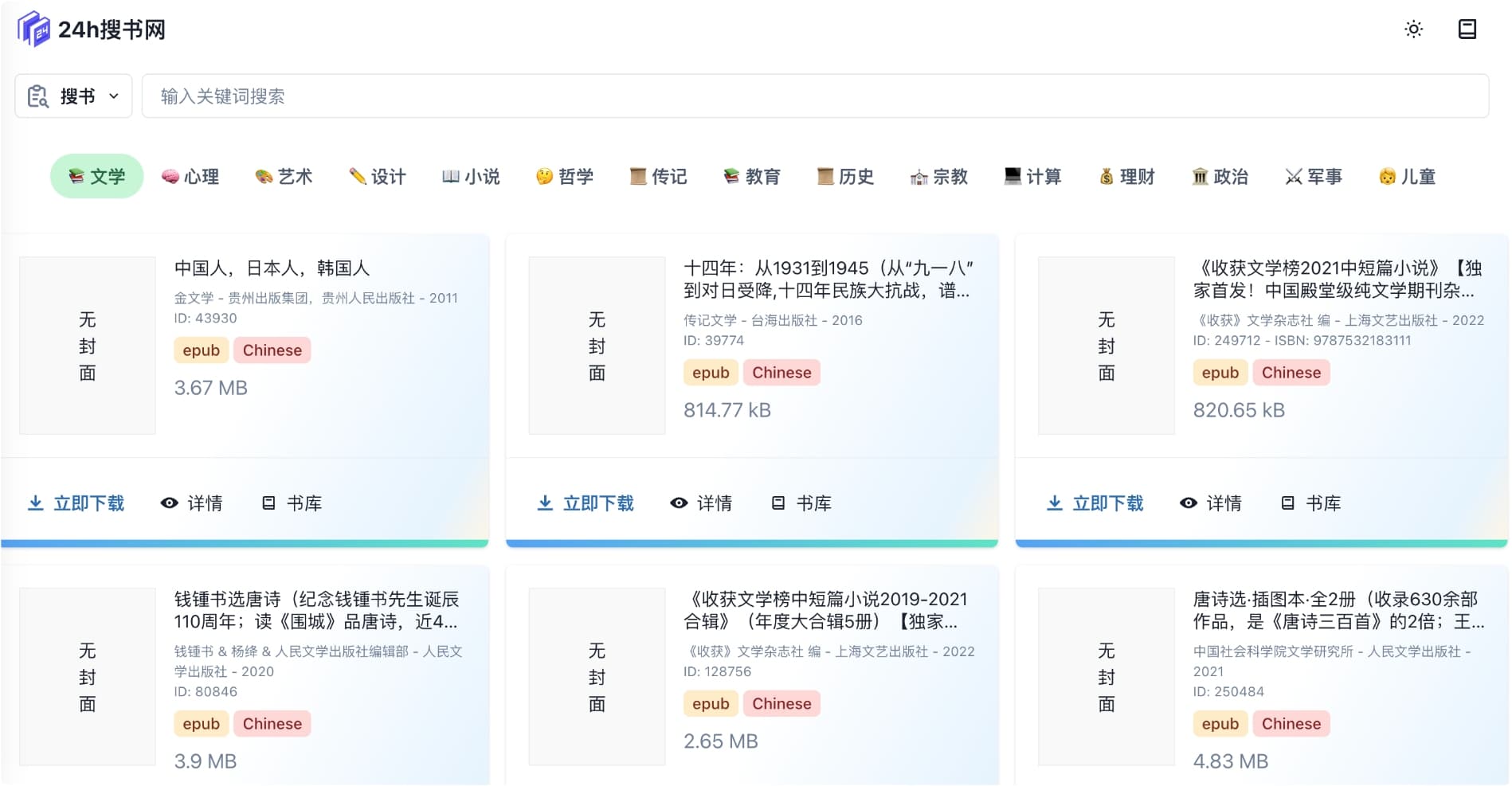1512x786 pixels.
Task: Click the keyword search input field
Action: [x=814, y=96]
